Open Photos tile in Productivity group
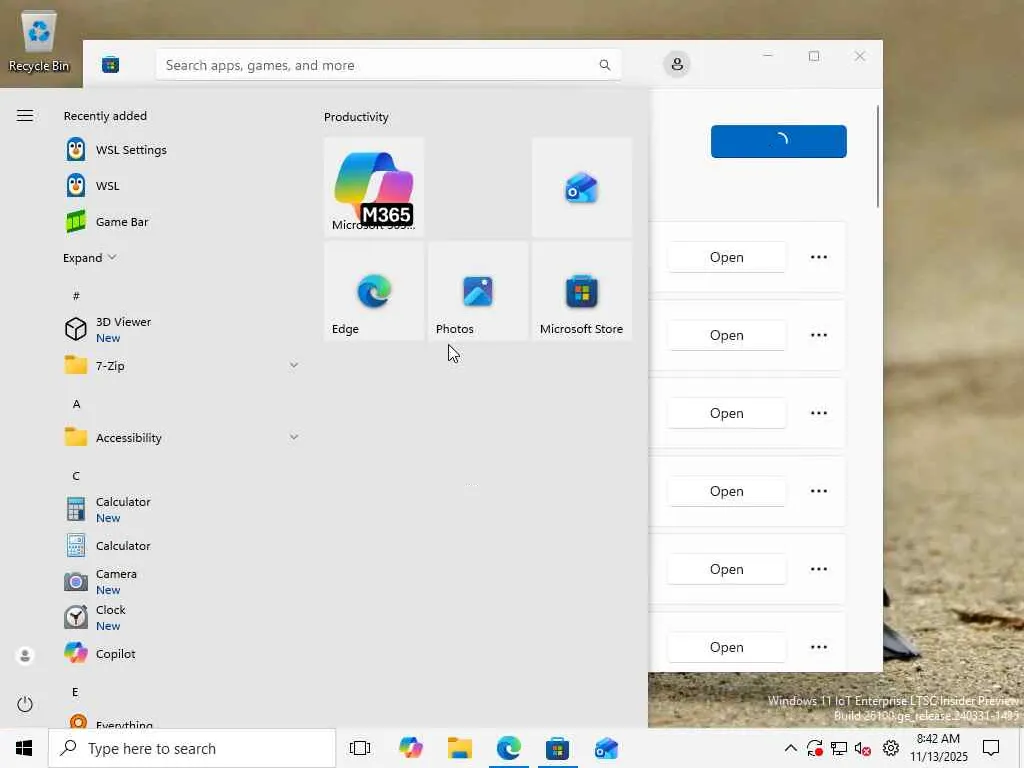This screenshot has height=768, width=1024. 477,291
